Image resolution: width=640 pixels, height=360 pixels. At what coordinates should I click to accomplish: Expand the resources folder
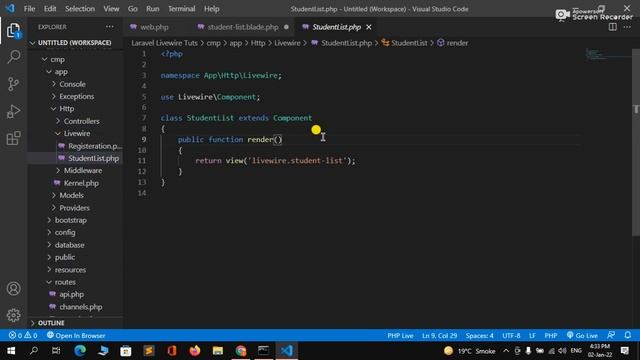[x=70, y=270]
